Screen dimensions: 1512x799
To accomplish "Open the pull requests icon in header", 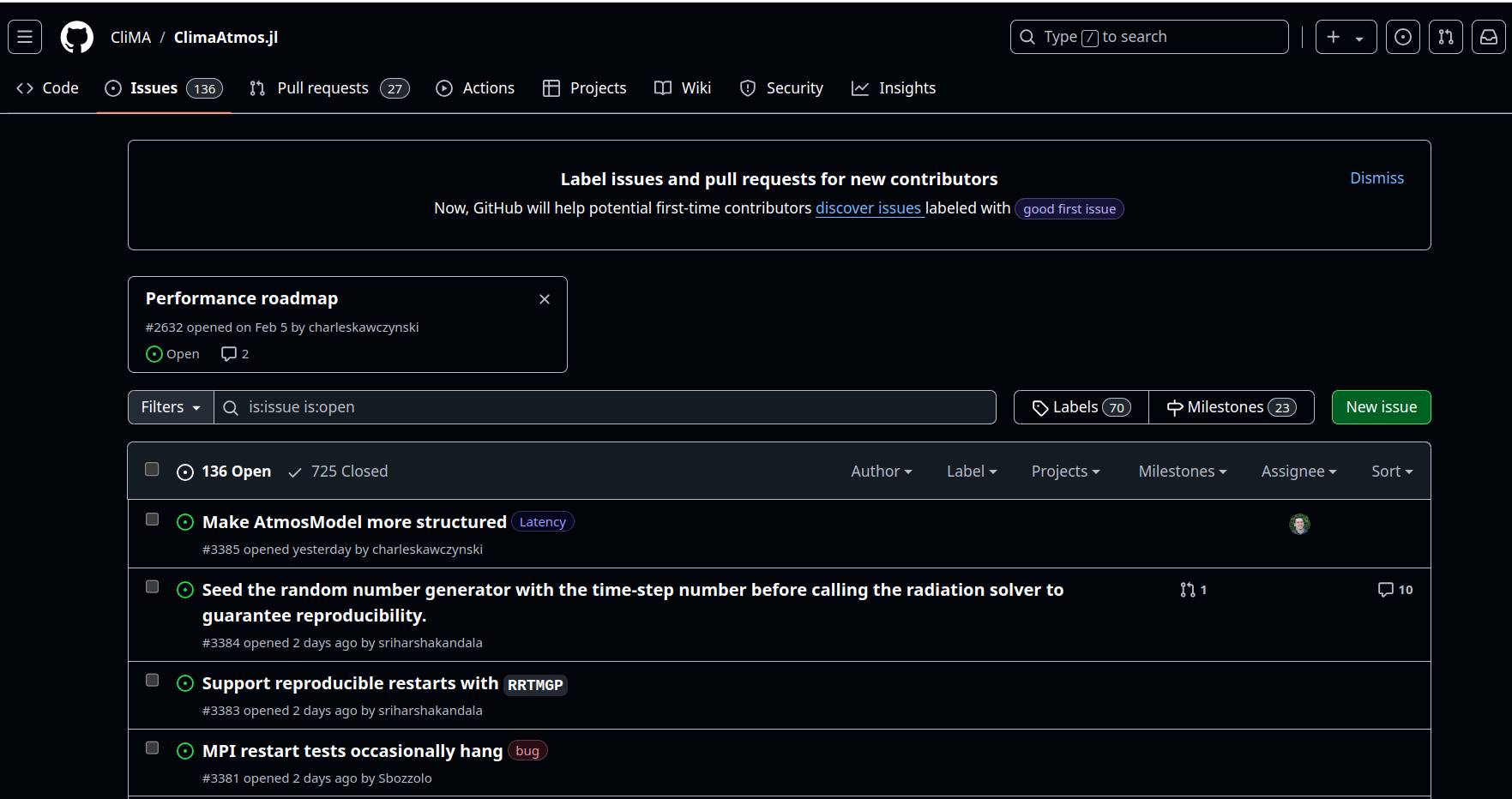I will coord(1445,37).
